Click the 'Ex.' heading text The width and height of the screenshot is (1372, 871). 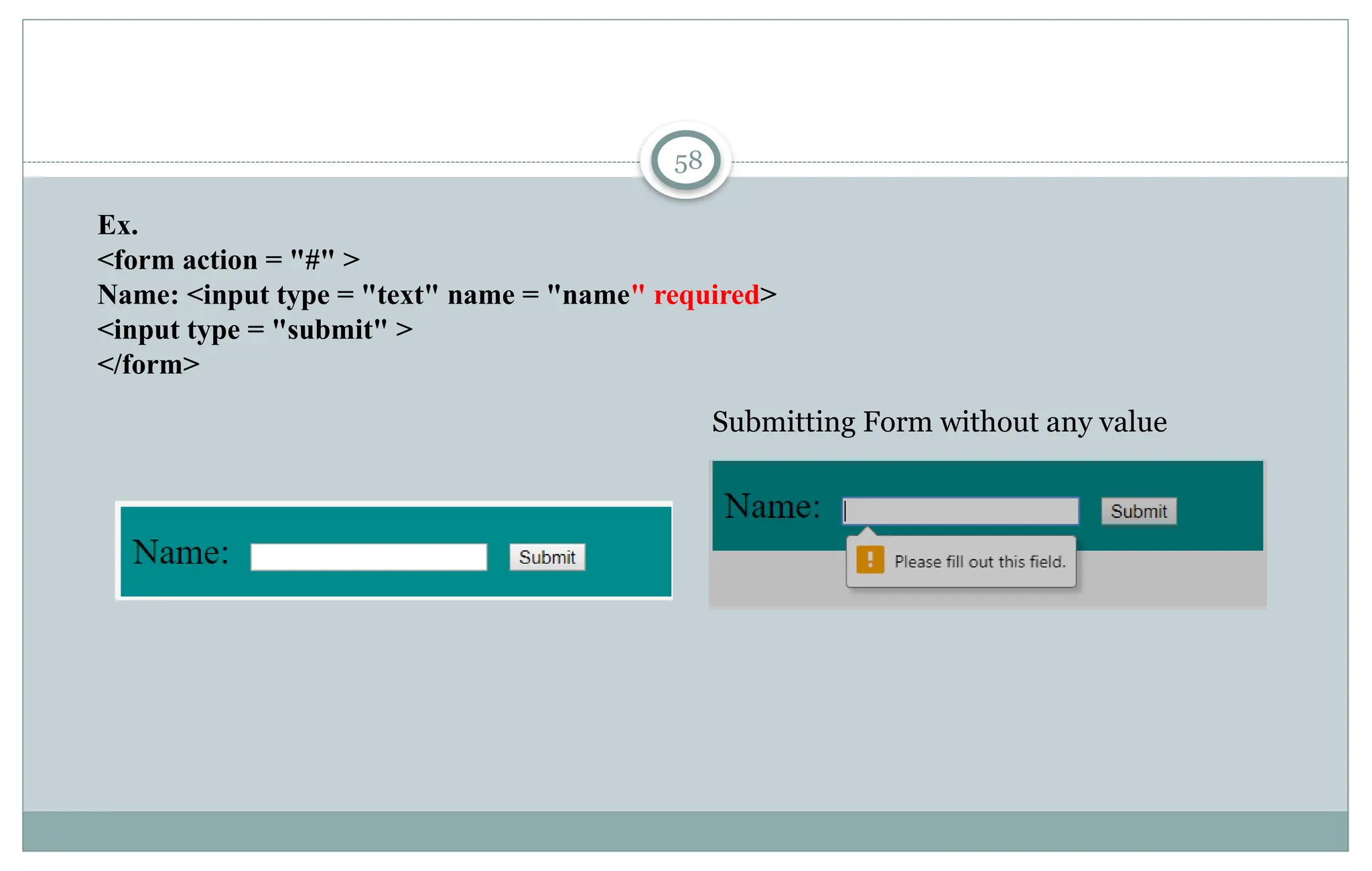click(118, 225)
